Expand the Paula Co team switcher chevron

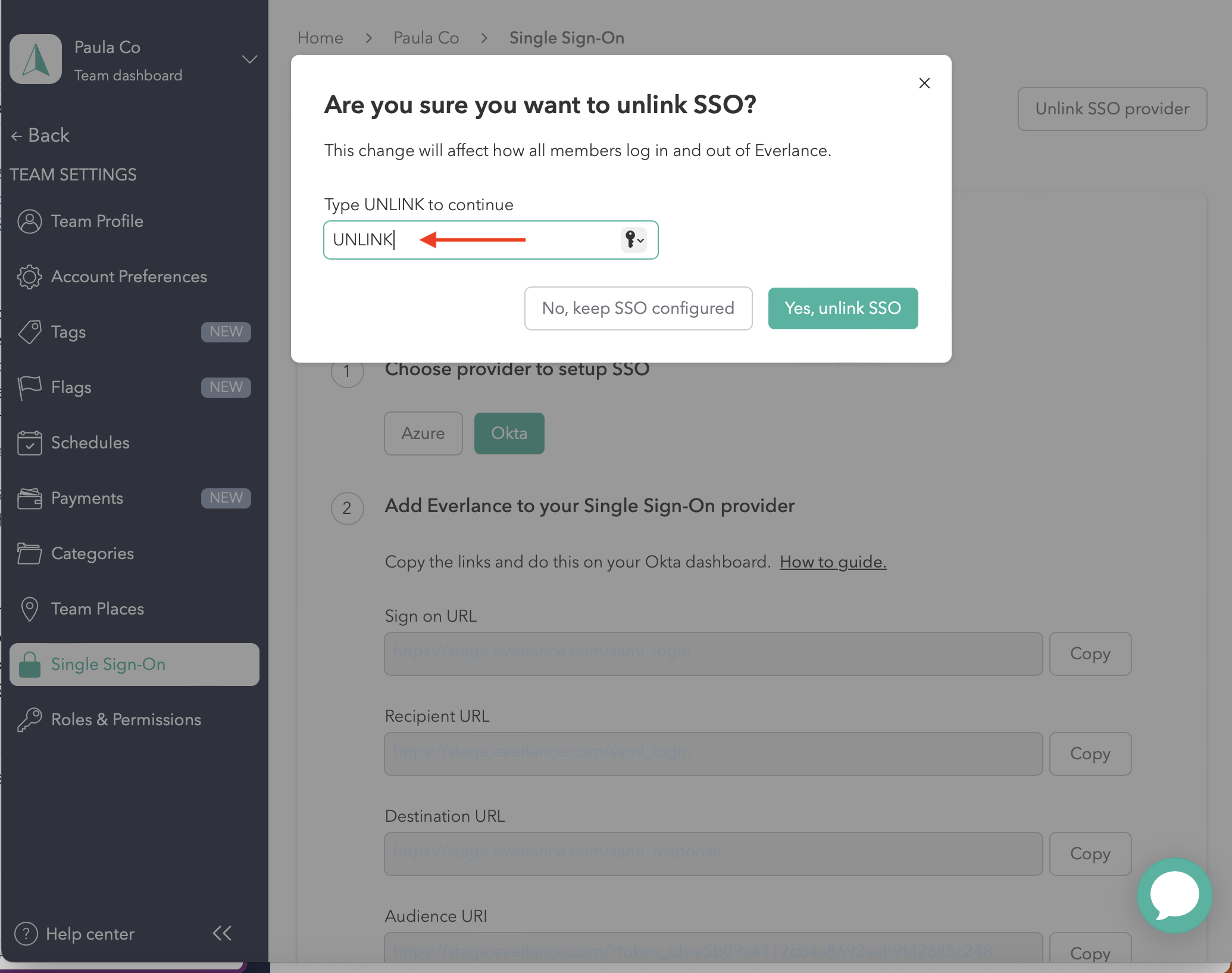coord(249,60)
